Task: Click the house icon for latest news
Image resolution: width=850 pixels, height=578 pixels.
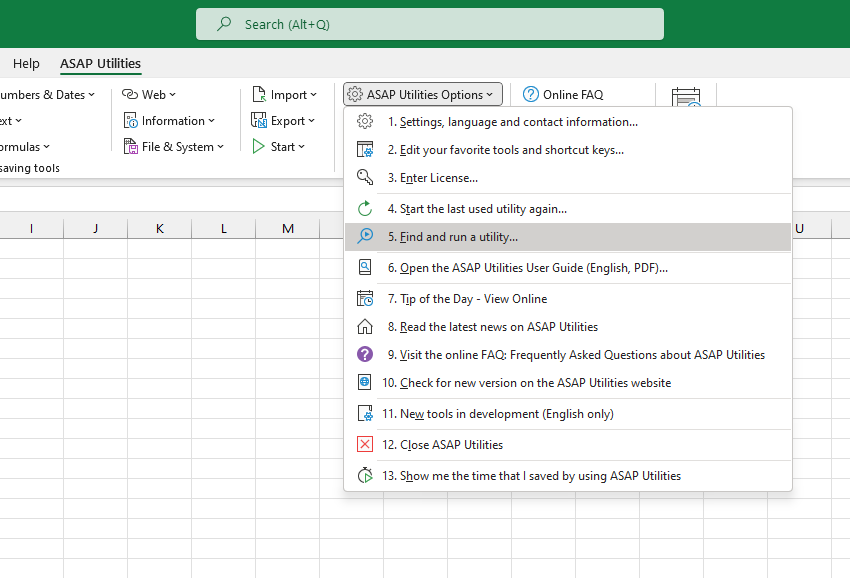Action: tap(365, 326)
